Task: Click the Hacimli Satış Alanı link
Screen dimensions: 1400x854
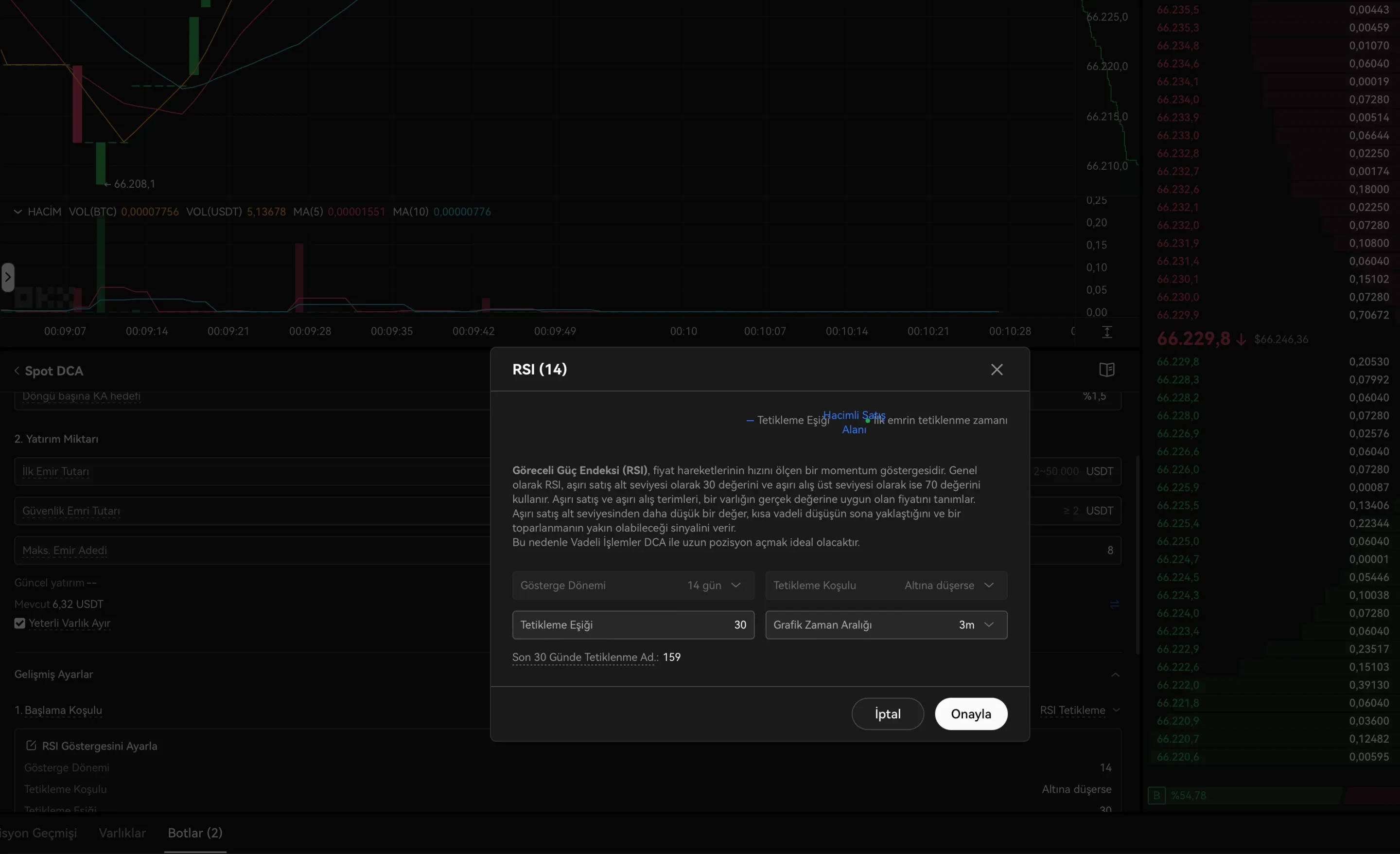Action: [854, 423]
